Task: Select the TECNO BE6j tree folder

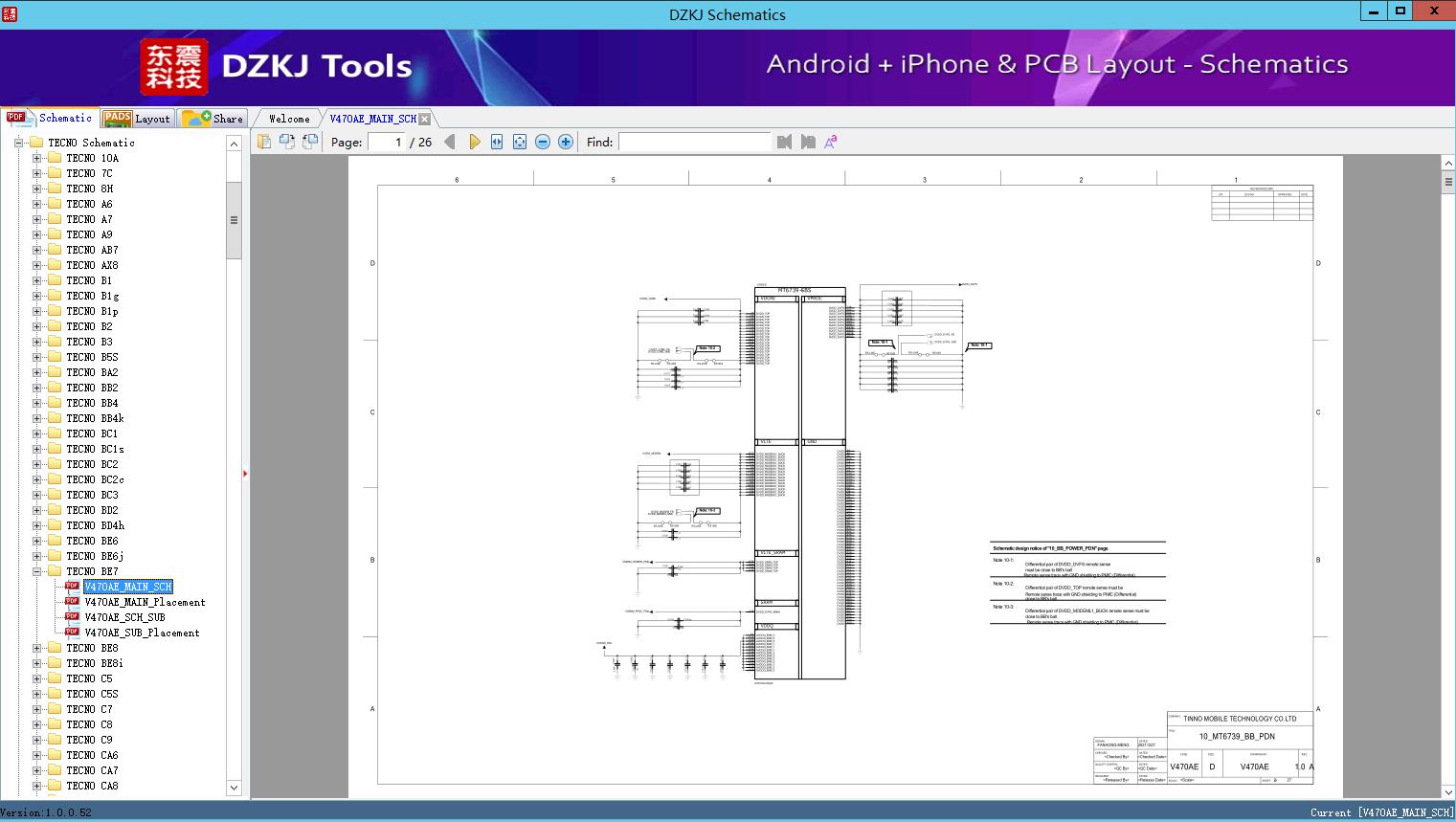Action: (95, 556)
